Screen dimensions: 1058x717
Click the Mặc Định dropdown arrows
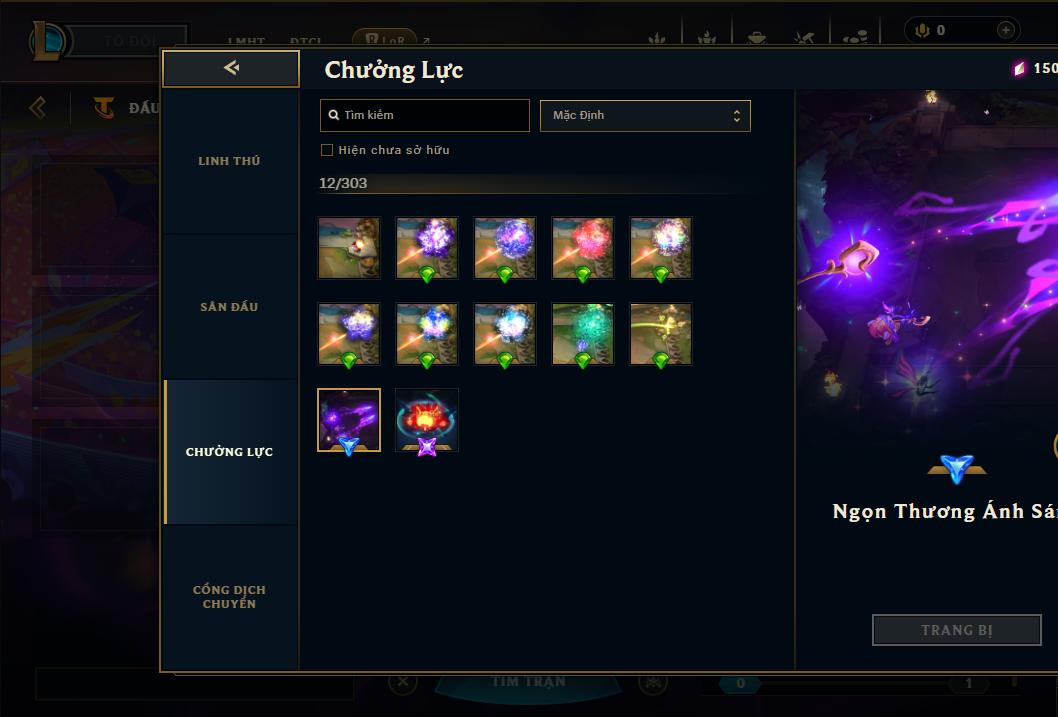point(737,116)
